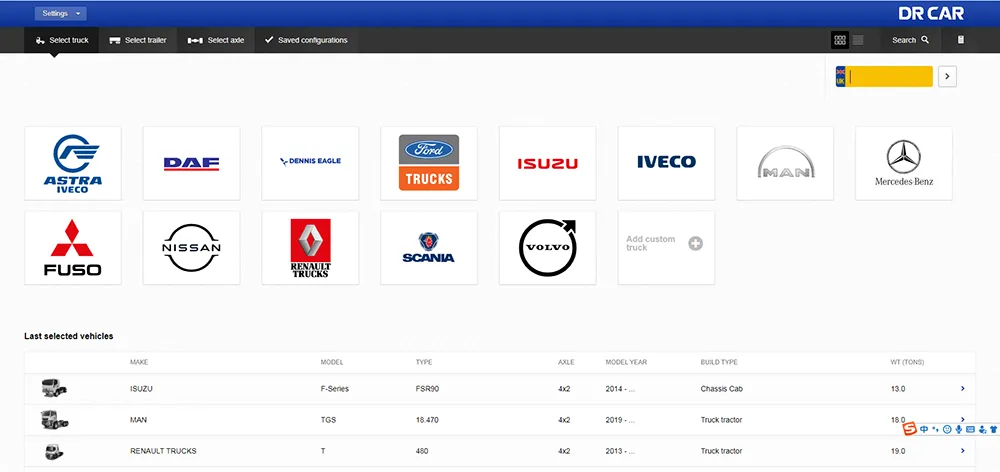This screenshot has height=472, width=1000.
Task: Click the Chassis Cab build type
Action: click(x=722, y=389)
